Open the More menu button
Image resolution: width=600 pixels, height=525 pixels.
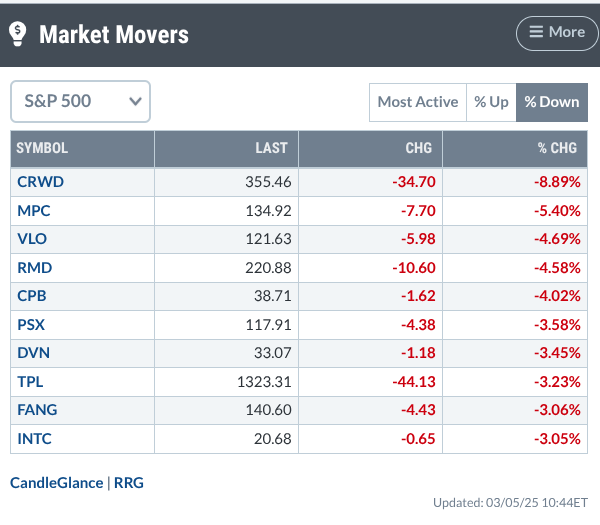click(557, 33)
